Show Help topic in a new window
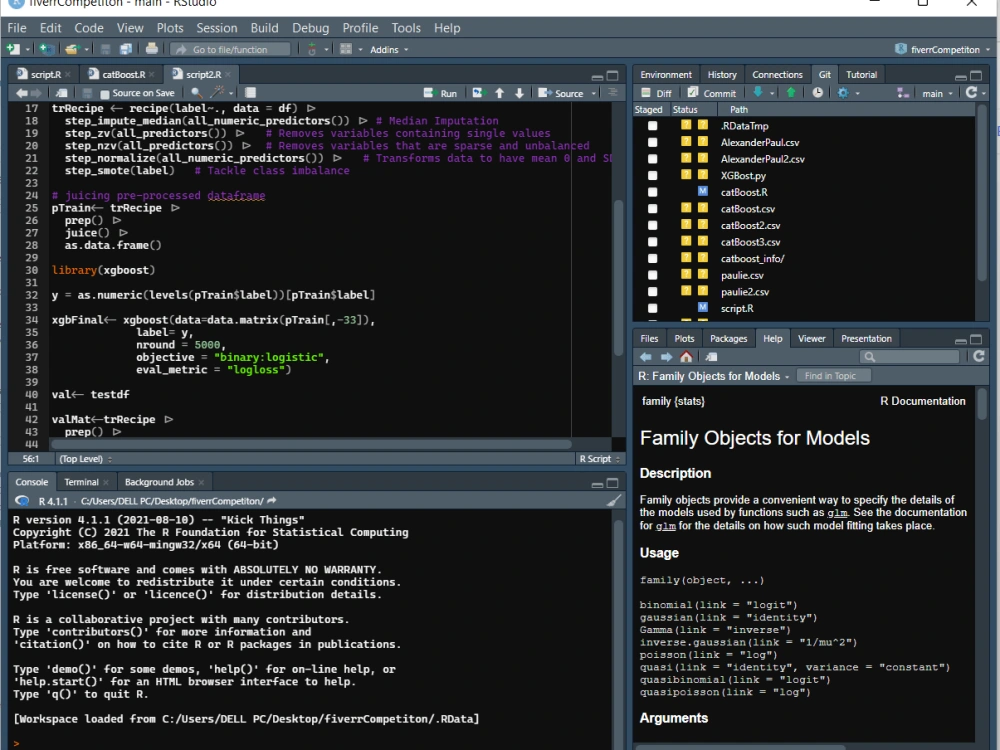 (x=711, y=357)
